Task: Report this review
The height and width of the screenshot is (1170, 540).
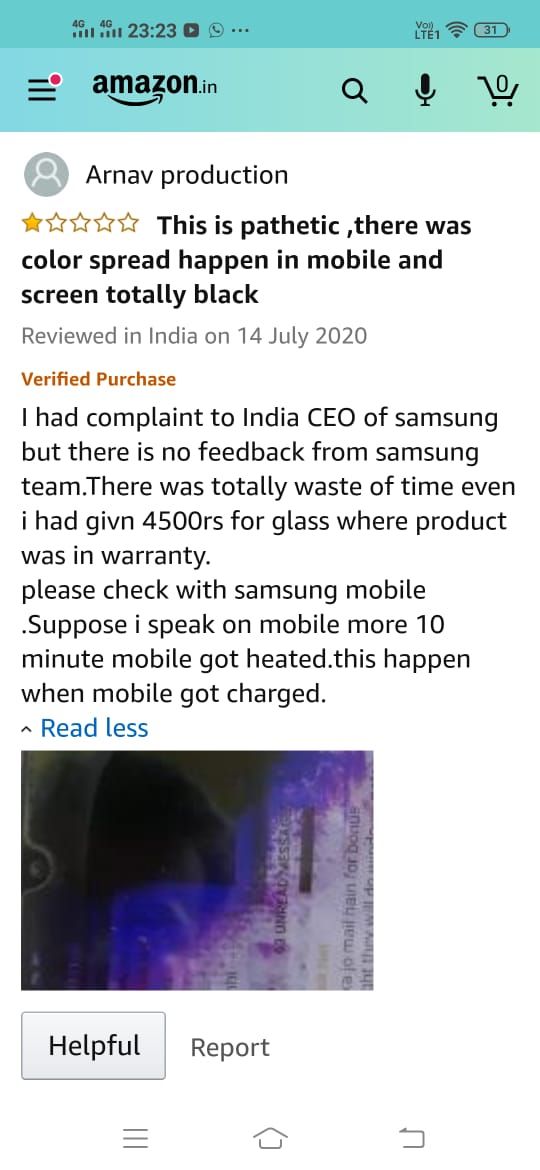Action: [x=230, y=1048]
